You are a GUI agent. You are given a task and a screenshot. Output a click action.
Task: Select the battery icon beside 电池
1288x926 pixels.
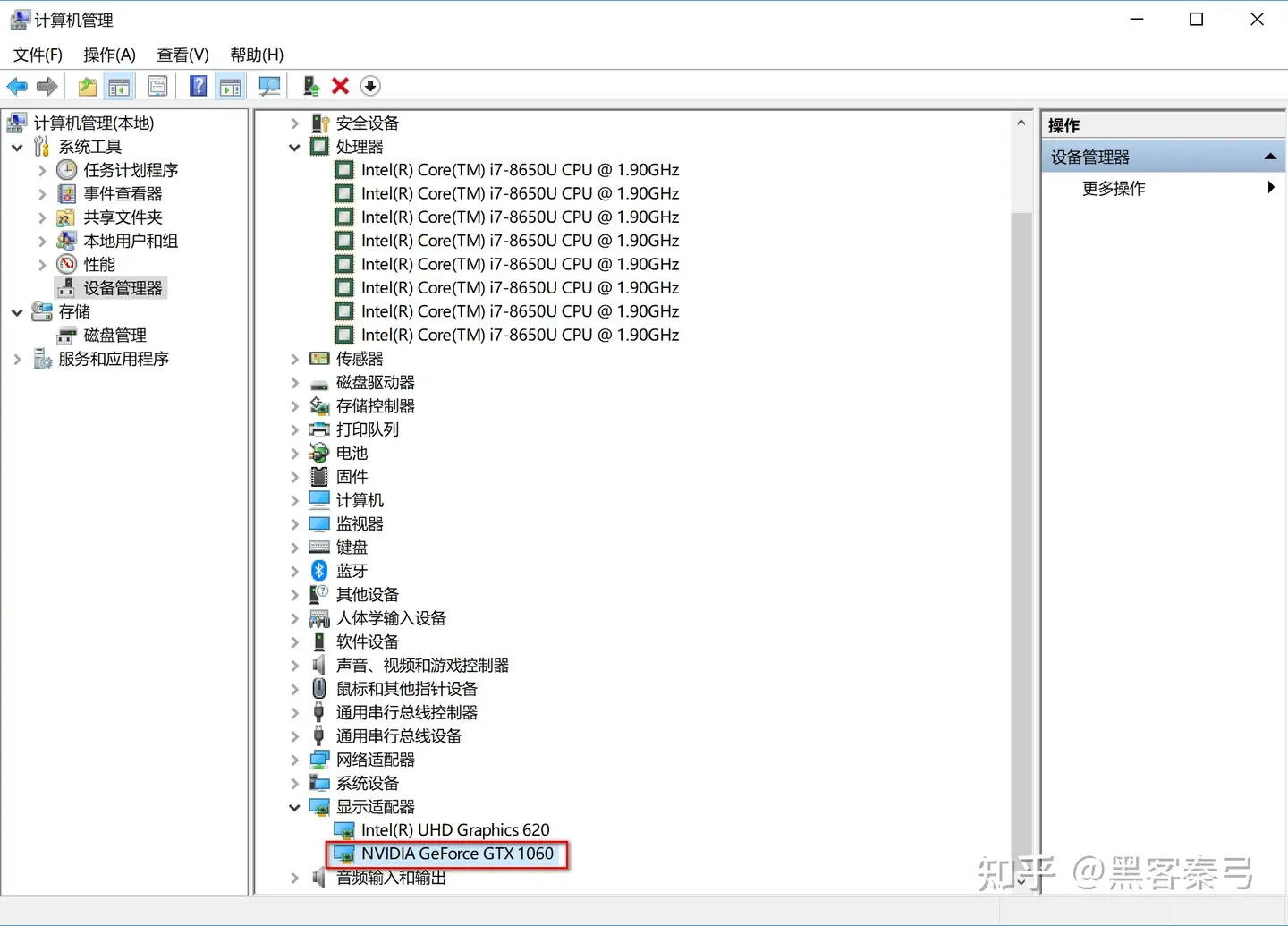(319, 453)
